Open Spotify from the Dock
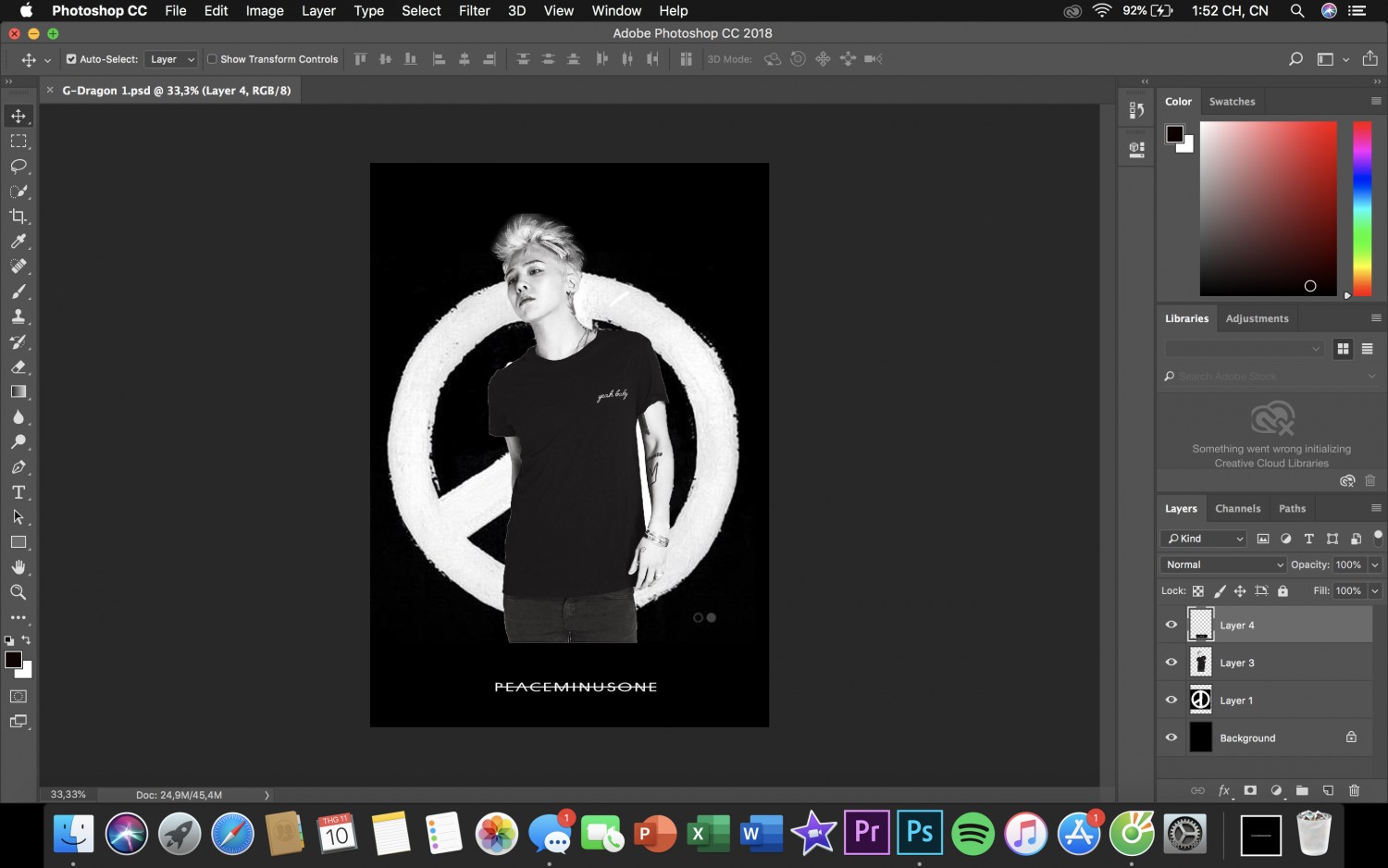This screenshot has height=868, width=1388. pyautogui.click(x=973, y=833)
